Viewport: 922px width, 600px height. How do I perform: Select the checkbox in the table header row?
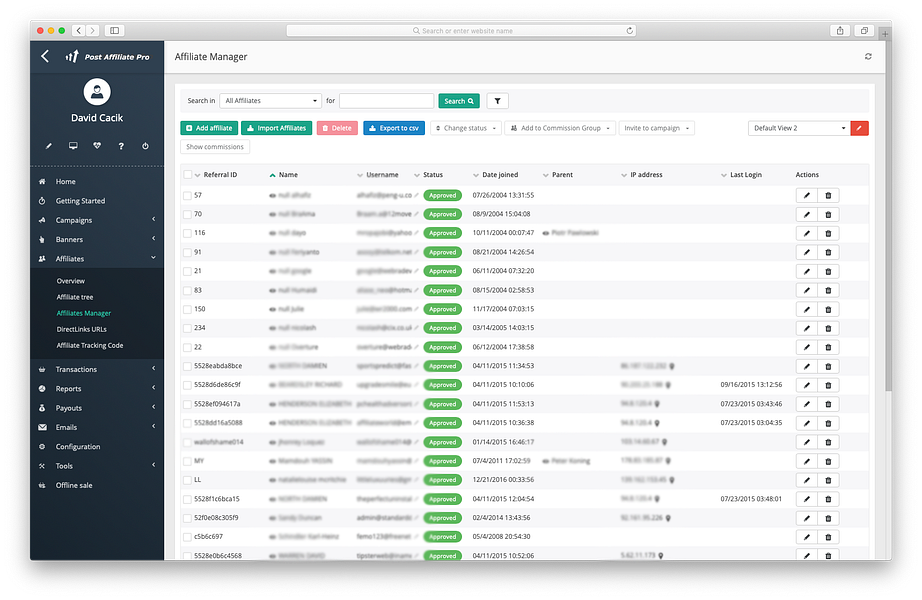187,175
